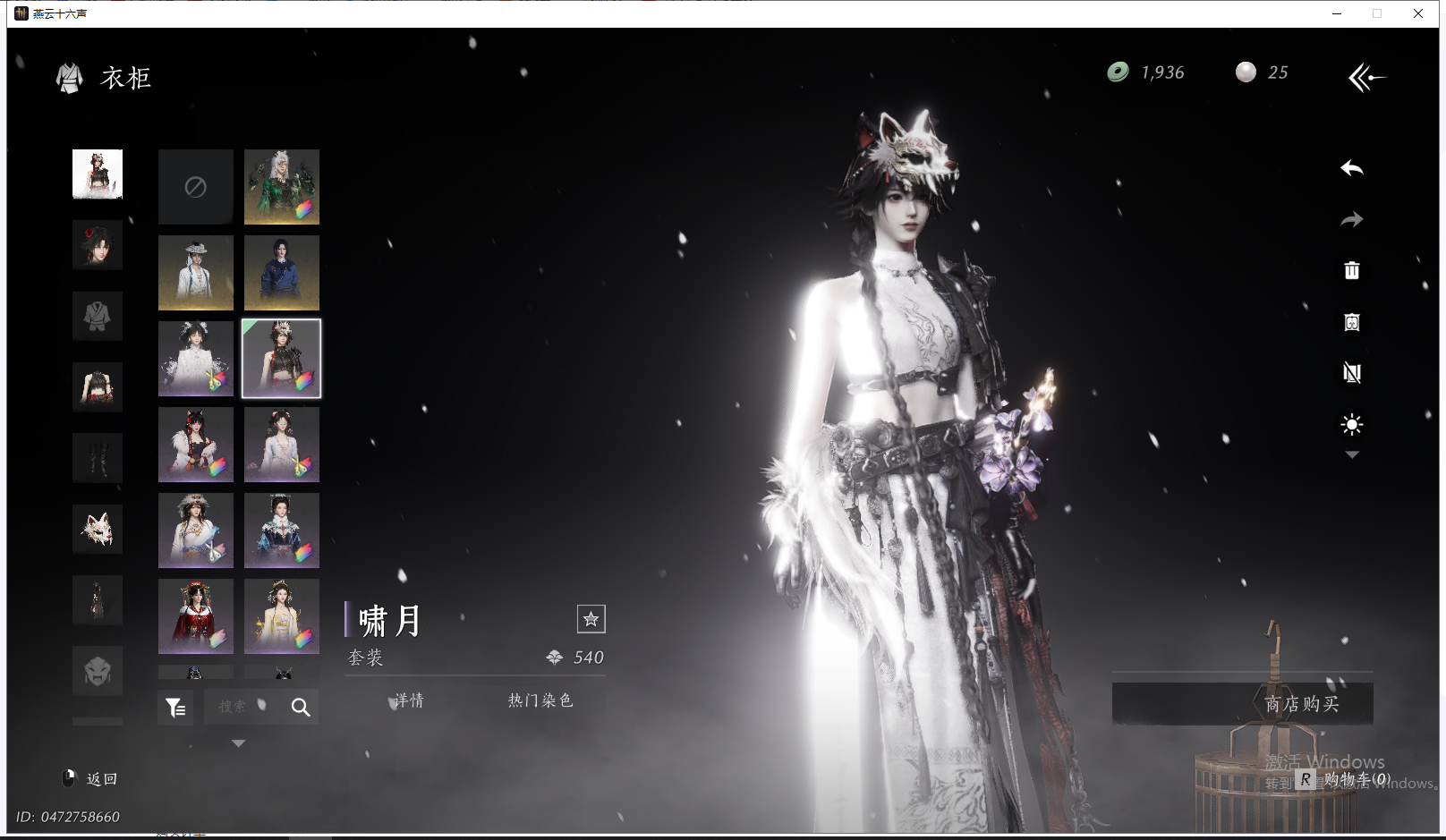The image size is (1446, 840).
Task: Open the filter list icon
Action: 176,708
